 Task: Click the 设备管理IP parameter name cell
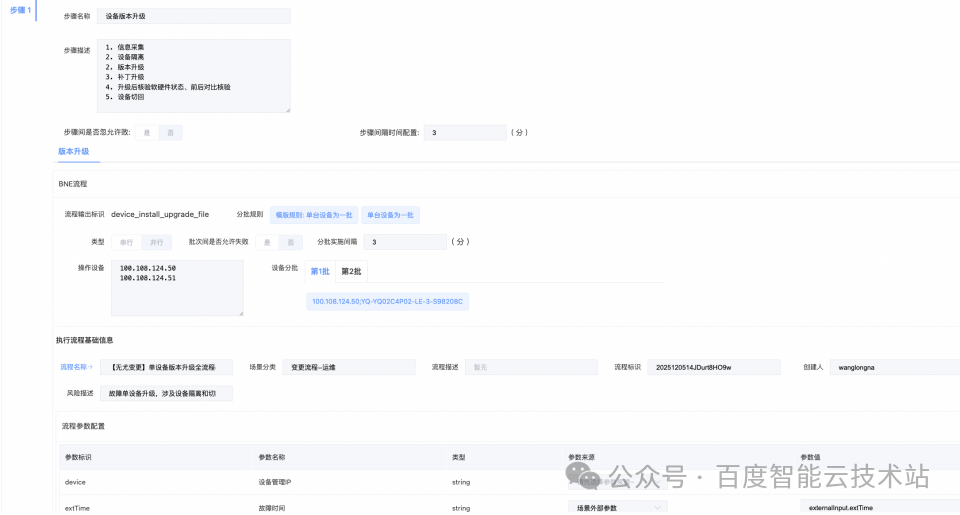[275, 483]
